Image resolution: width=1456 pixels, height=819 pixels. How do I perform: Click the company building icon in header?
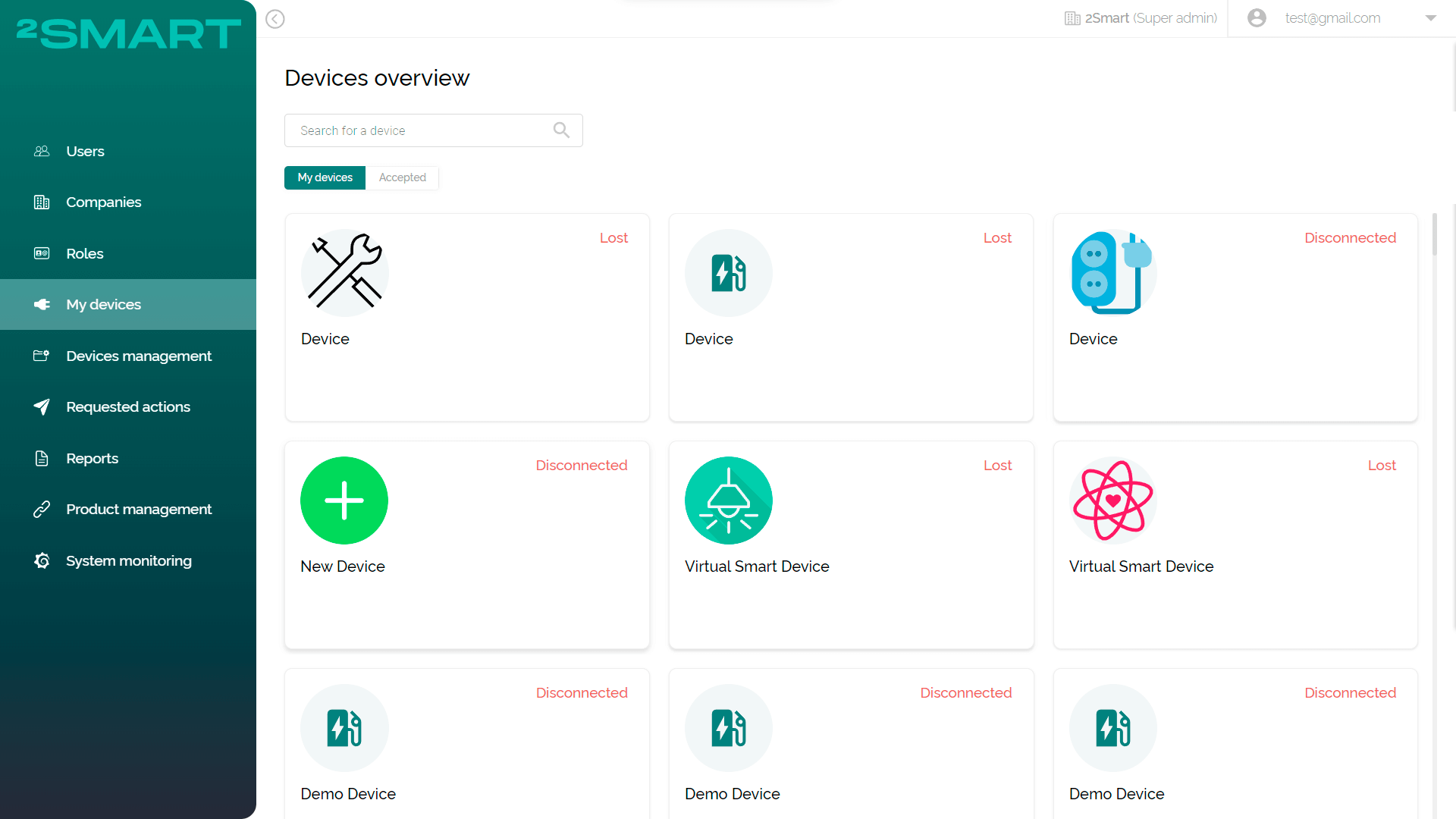tap(1072, 18)
